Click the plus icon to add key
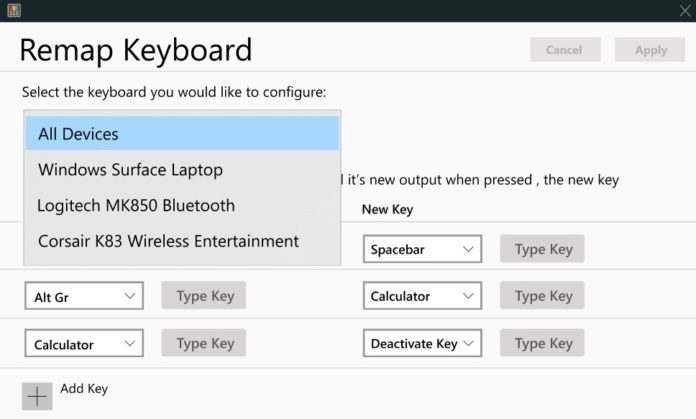This screenshot has height=419, width=696. point(37,396)
